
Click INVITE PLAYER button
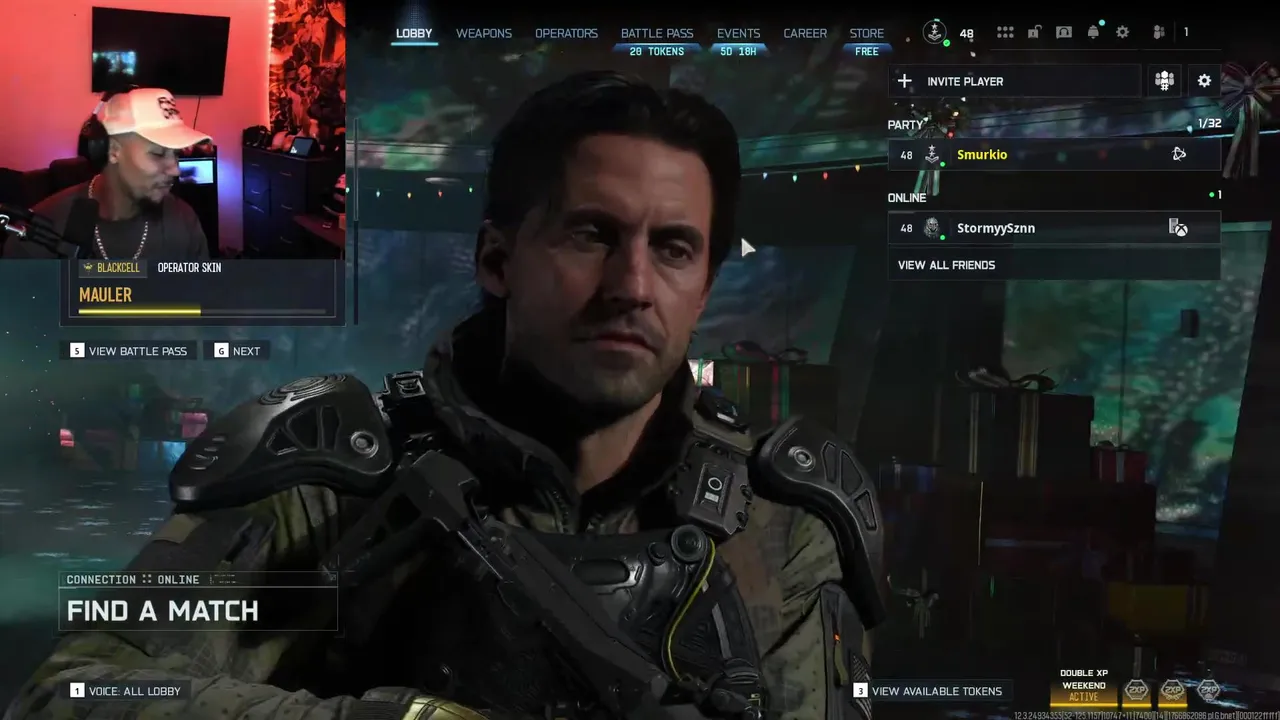coord(1014,81)
